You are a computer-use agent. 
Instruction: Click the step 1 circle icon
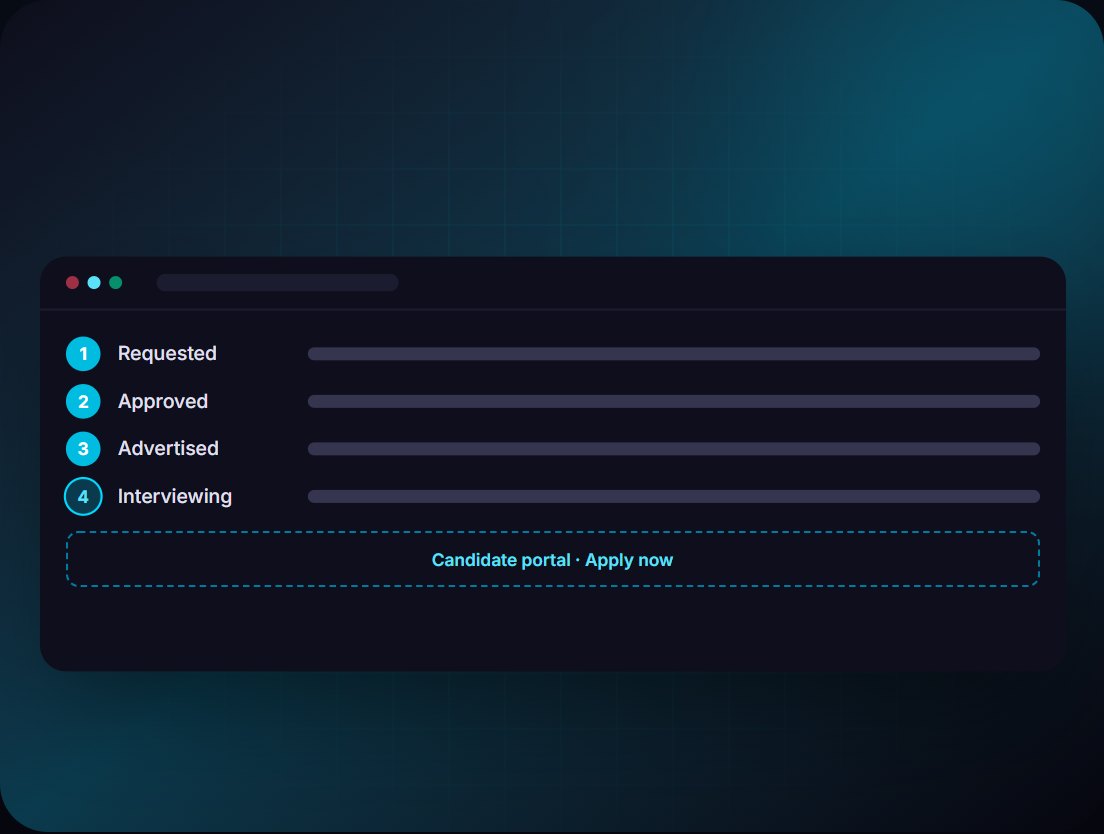(83, 353)
